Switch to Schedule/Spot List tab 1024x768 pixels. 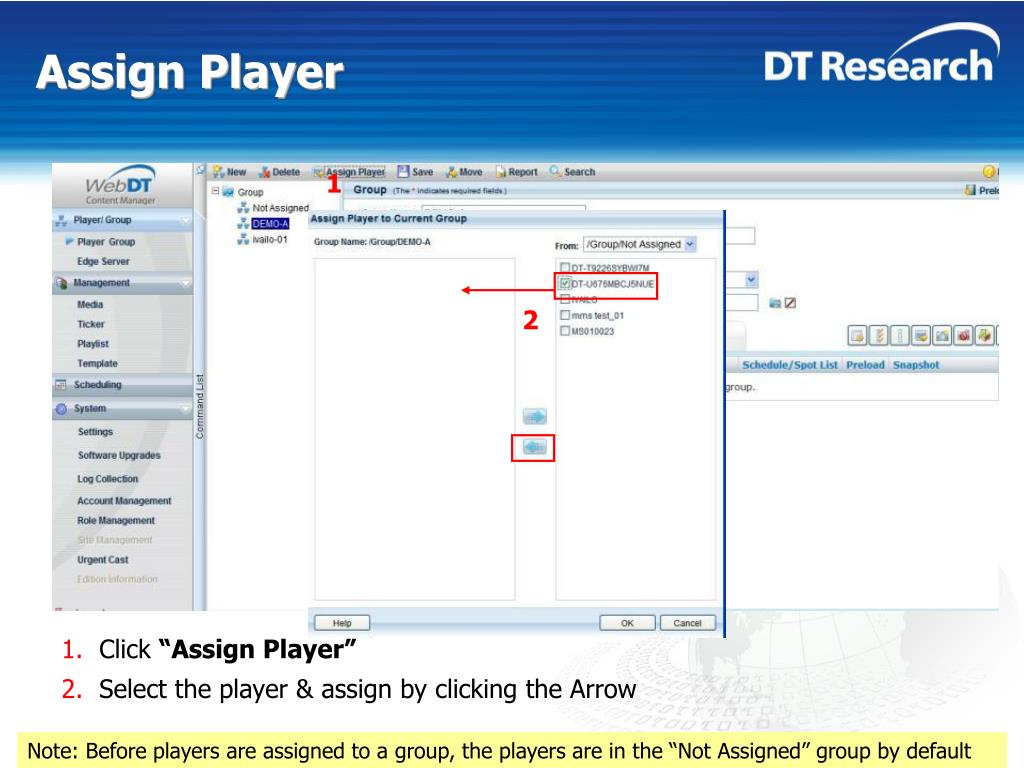click(x=790, y=365)
